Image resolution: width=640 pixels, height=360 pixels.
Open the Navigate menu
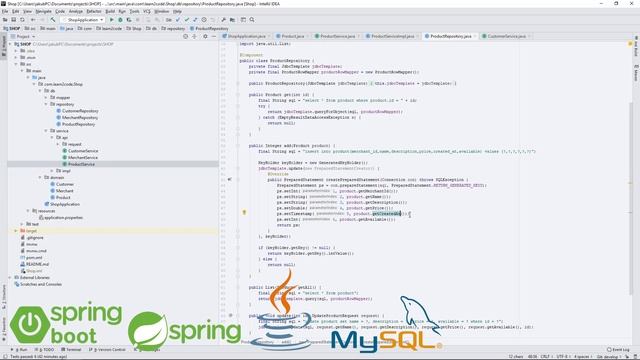point(43,11)
